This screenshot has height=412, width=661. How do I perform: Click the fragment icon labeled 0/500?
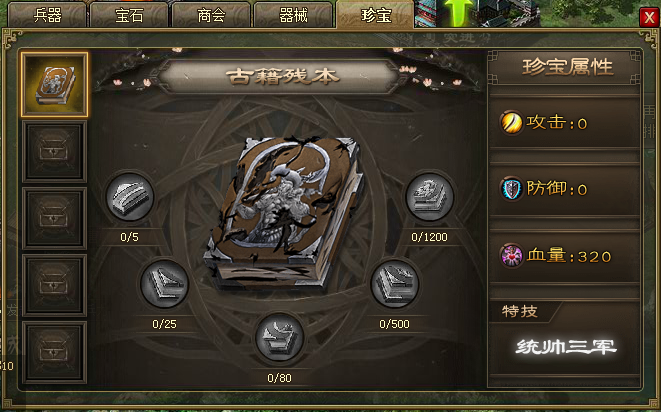[395, 284]
